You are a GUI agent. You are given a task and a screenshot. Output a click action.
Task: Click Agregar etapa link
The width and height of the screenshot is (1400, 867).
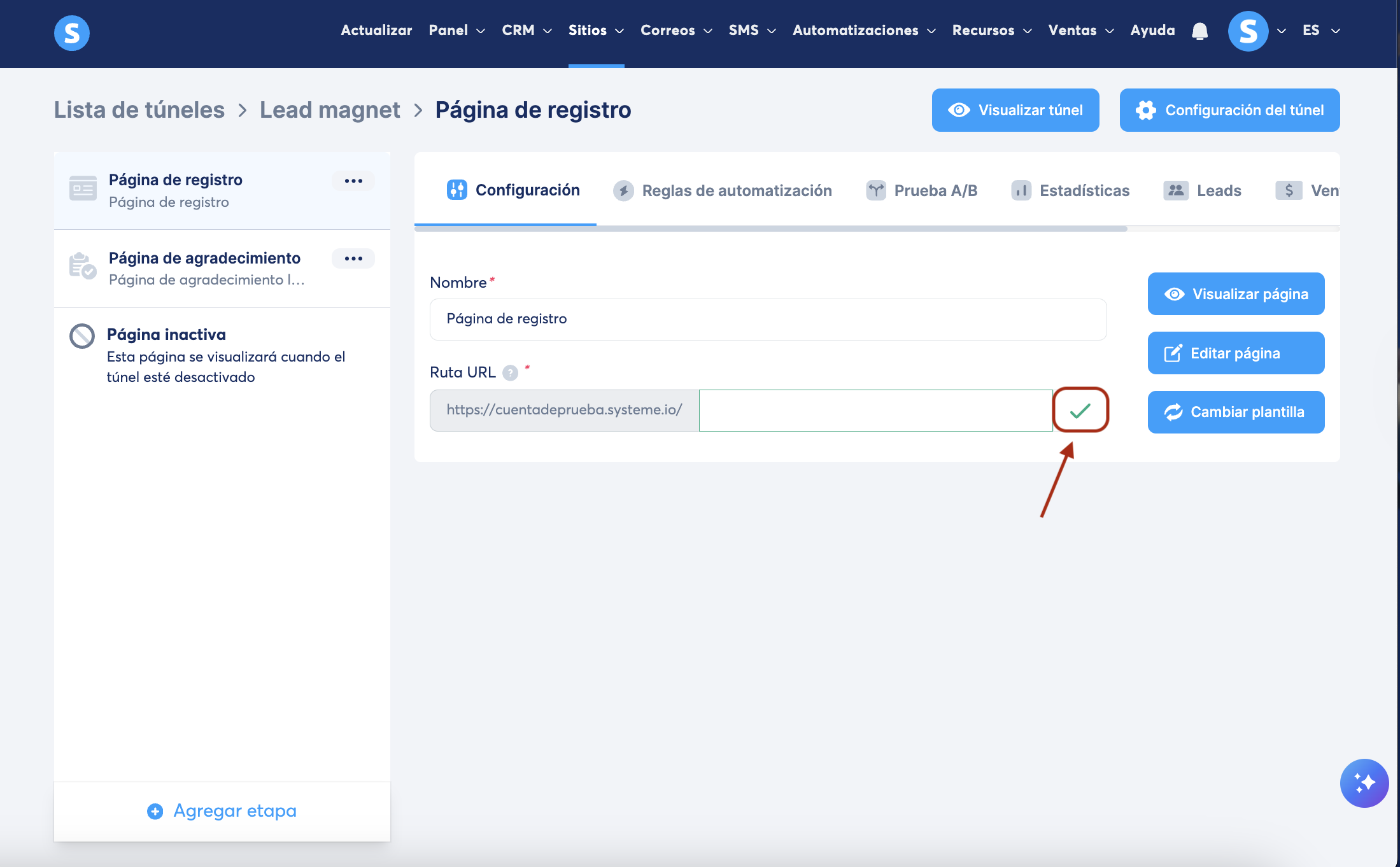point(222,811)
